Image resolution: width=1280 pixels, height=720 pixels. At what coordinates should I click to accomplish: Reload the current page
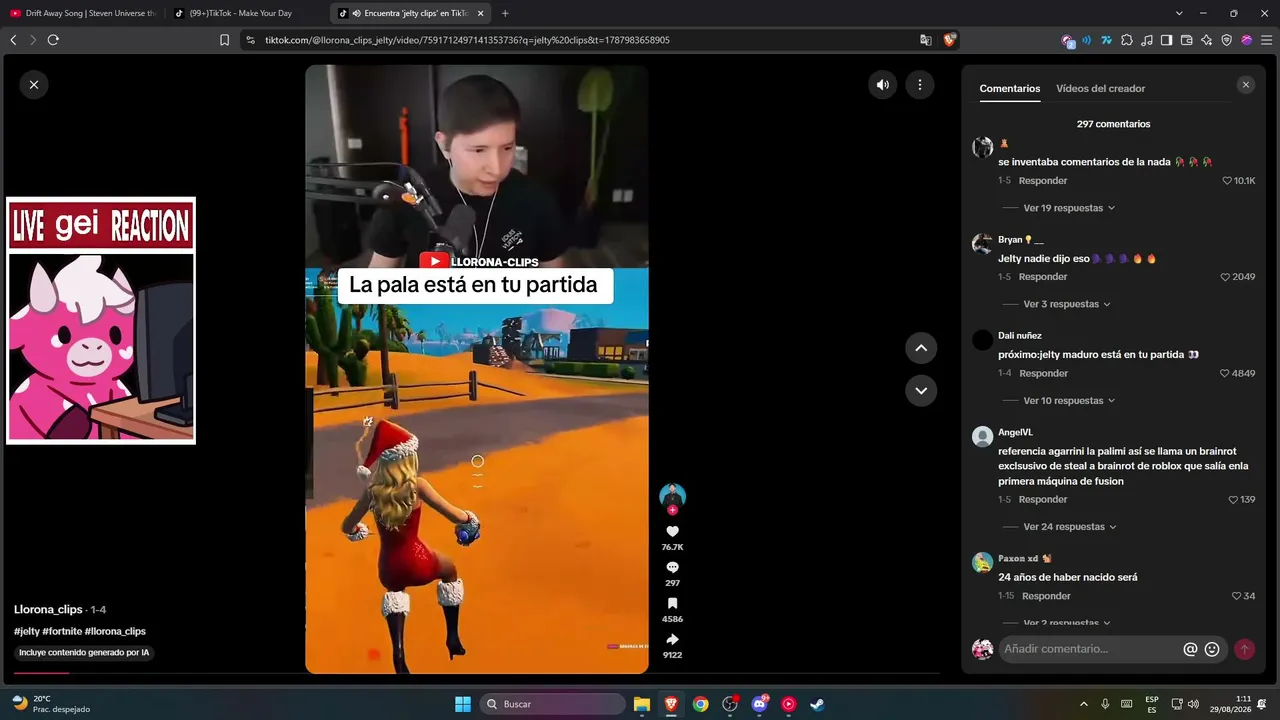pos(53,40)
